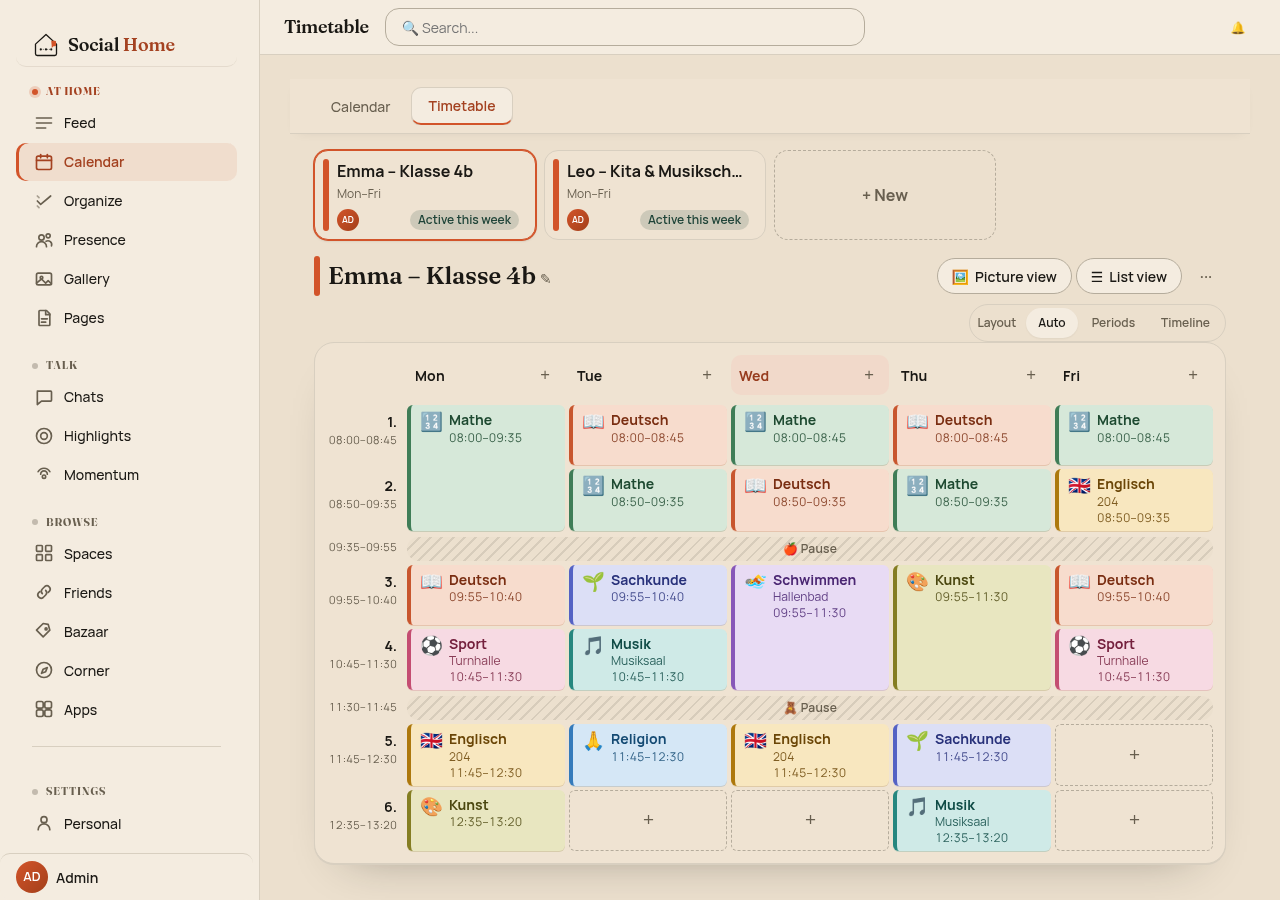The image size is (1280, 900).
Task: Click the search input field
Action: coord(625,27)
